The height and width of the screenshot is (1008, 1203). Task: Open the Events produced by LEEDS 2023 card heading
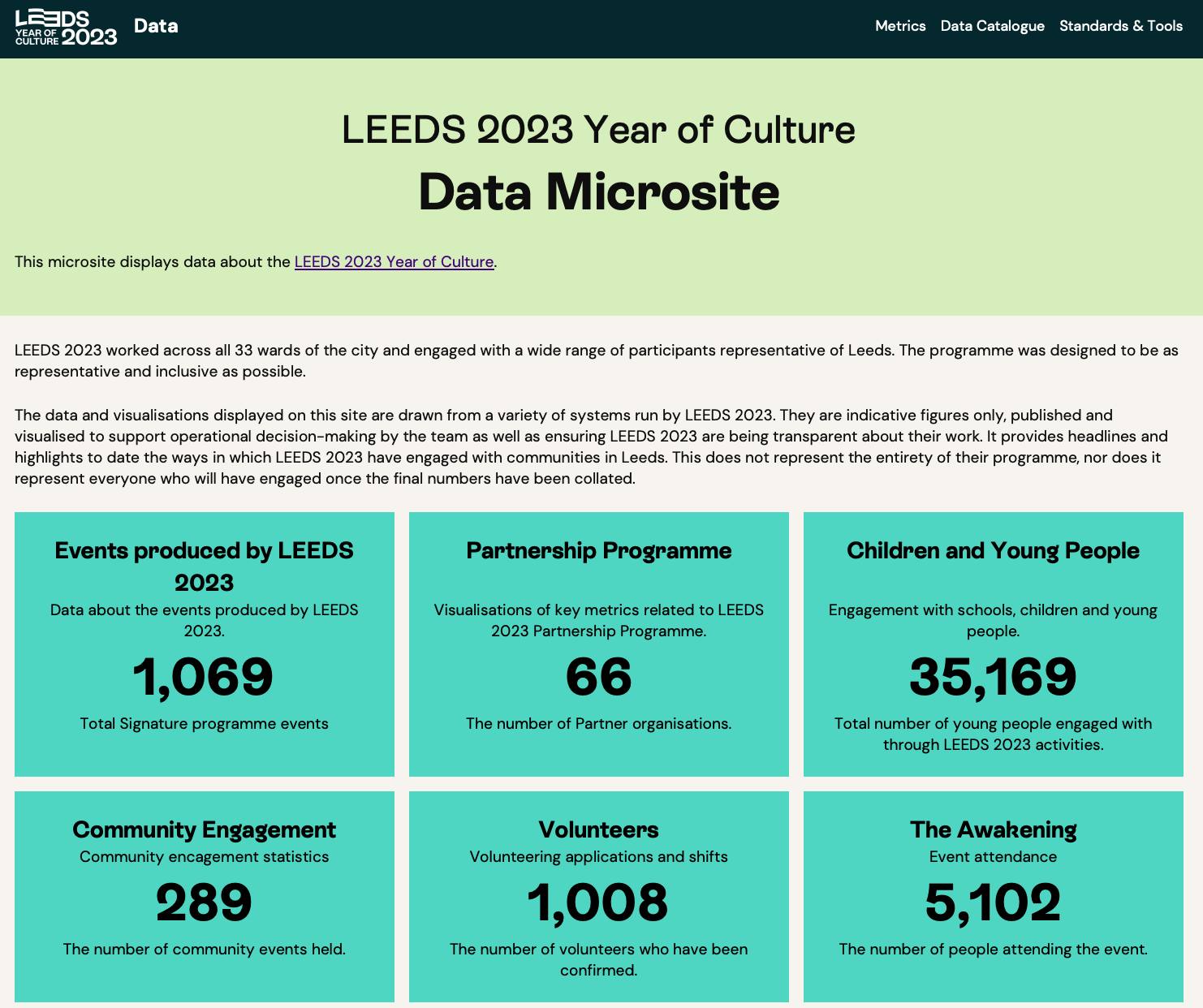(x=205, y=566)
